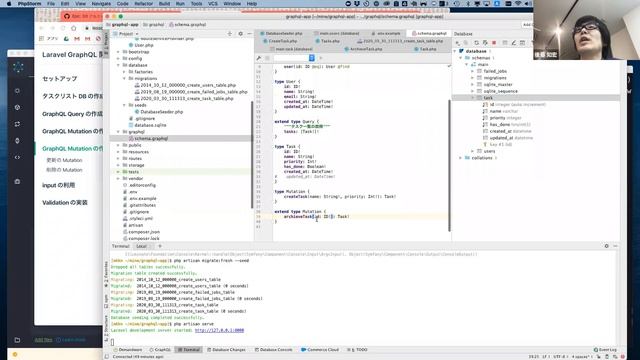This screenshot has width=640, height=360.
Task: Click the Validation の実装 sidebar link
Action: [65, 202]
